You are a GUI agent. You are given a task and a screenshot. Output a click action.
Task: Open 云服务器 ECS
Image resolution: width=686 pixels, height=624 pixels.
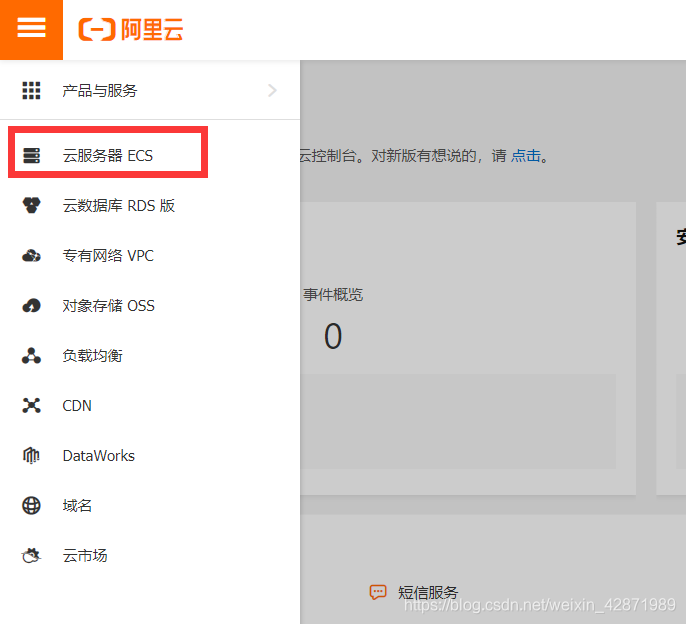coord(108,155)
